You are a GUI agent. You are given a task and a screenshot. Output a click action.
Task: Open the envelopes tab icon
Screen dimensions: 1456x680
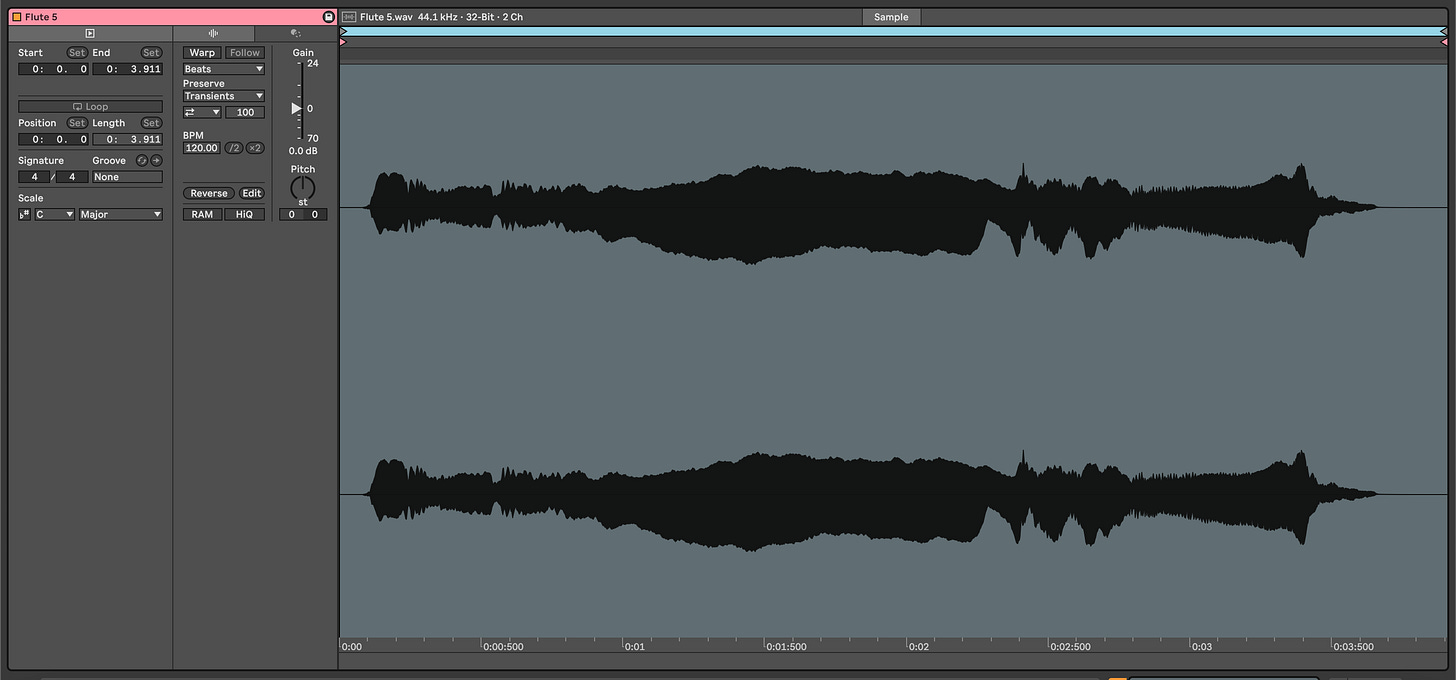[295, 33]
